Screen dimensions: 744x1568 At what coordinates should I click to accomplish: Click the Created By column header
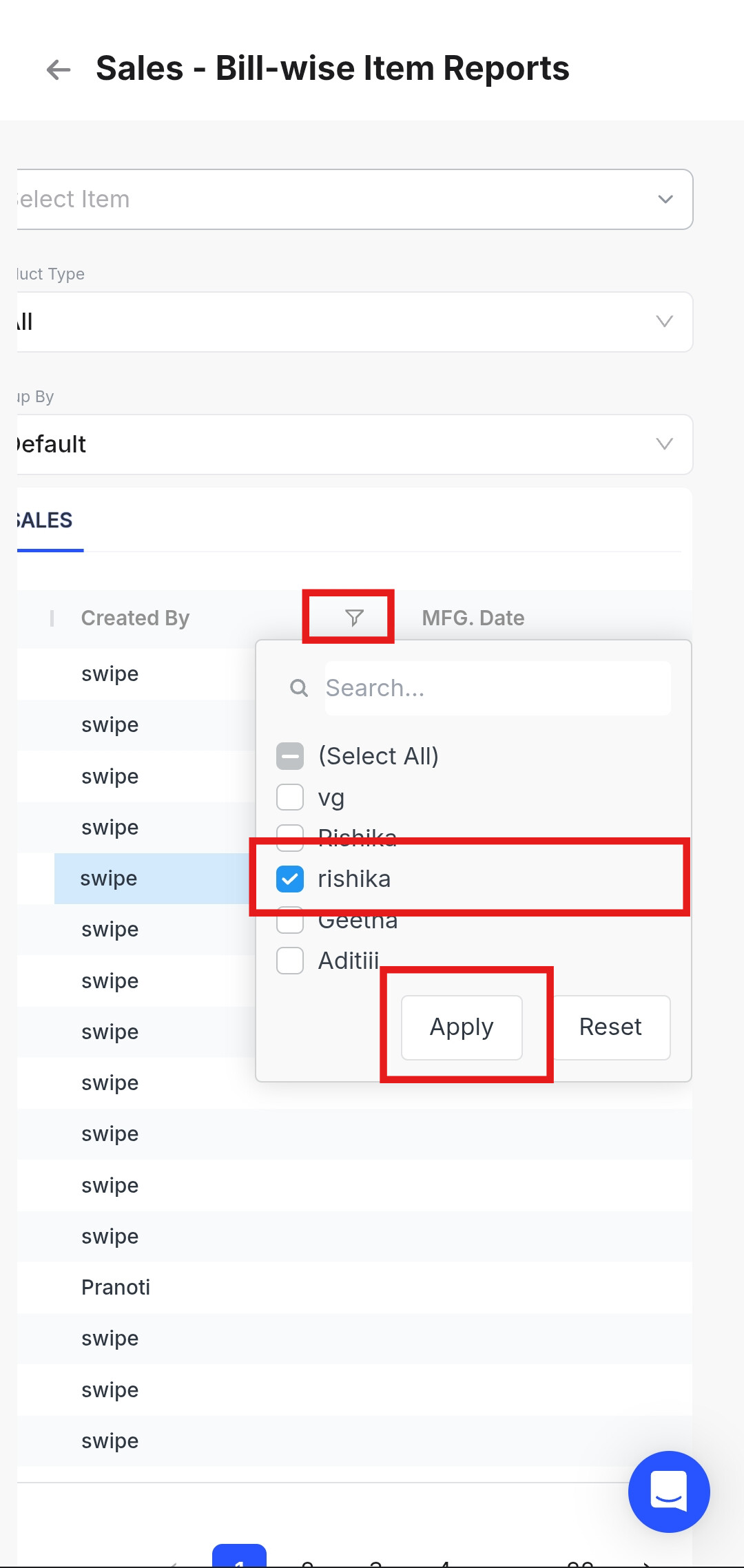click(x=135, y=618)
